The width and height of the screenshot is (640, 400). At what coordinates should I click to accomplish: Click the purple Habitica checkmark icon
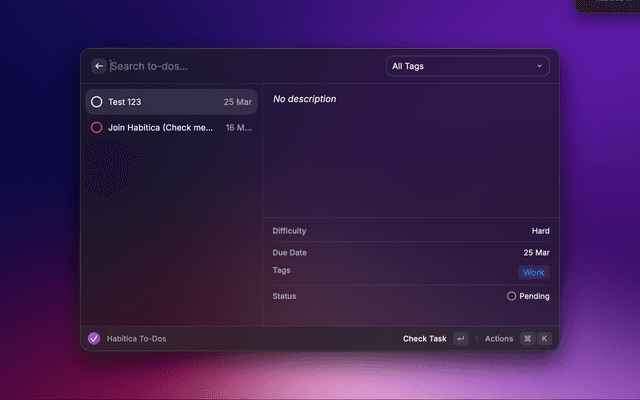94,339
